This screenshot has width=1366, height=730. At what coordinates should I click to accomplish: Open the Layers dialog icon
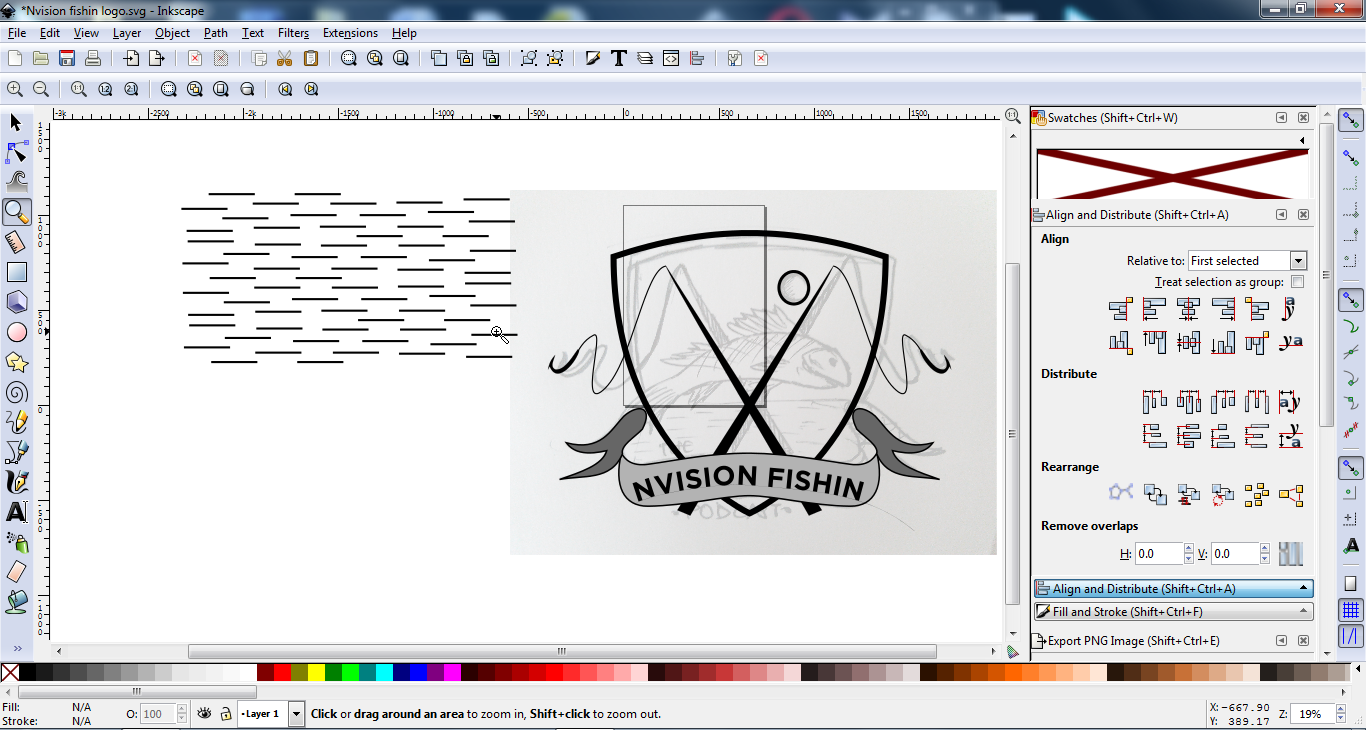point(645,59)
